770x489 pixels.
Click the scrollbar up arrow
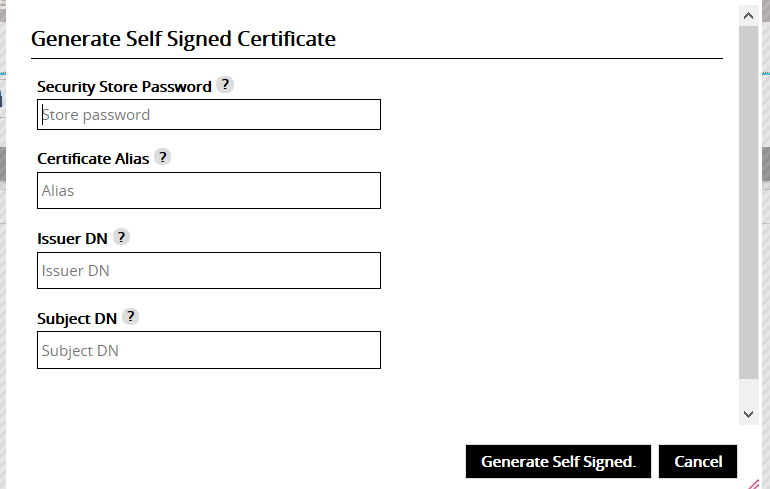[748, 15]
